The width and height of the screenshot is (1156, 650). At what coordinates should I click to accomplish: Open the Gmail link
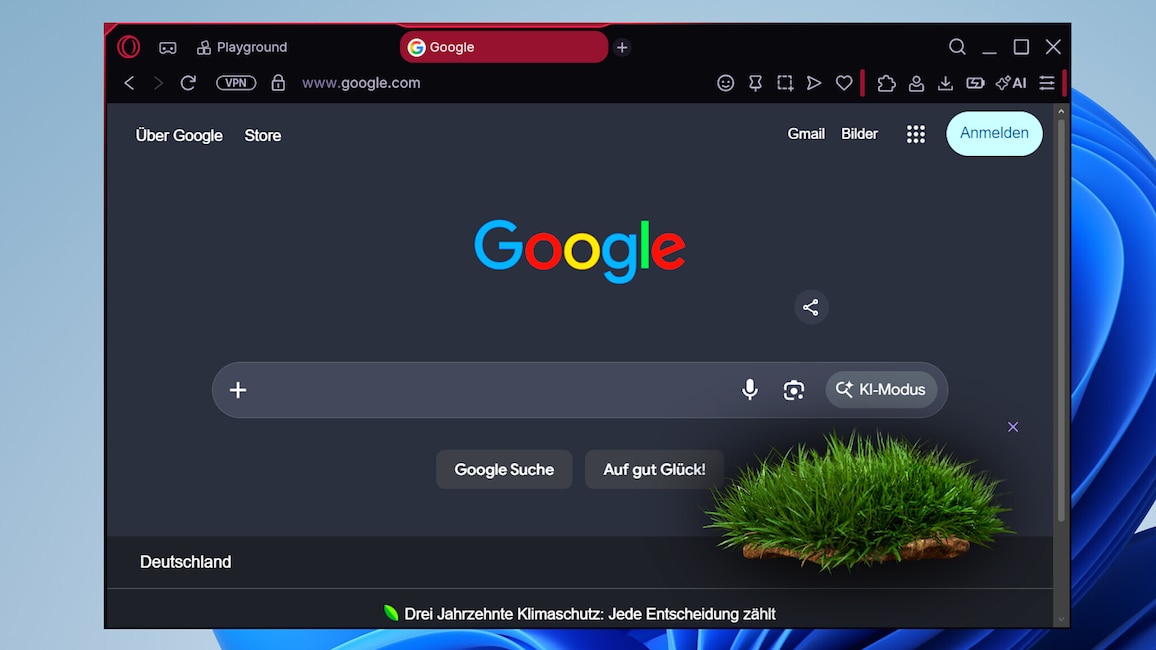[x=806, y=134]
